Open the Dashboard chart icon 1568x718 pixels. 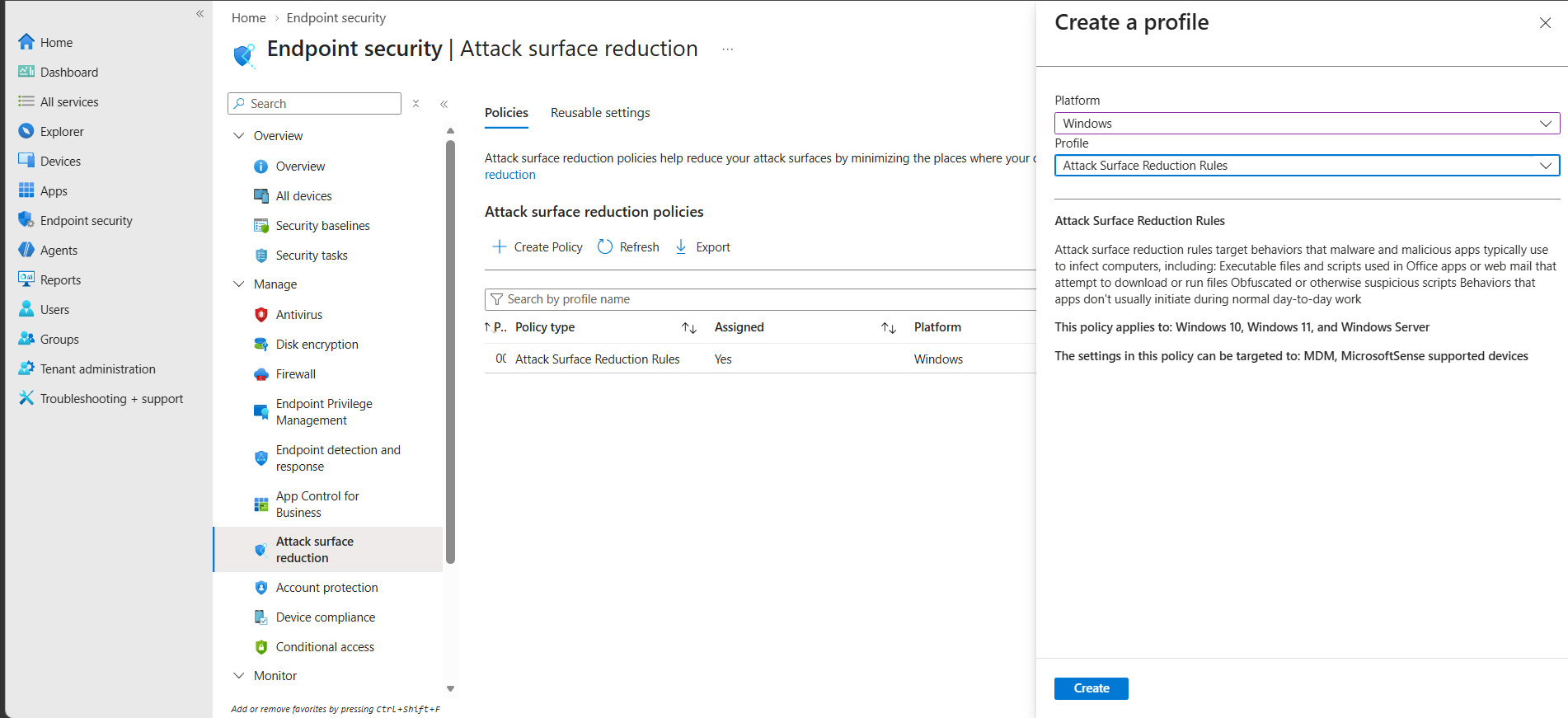tap(26, 72)
